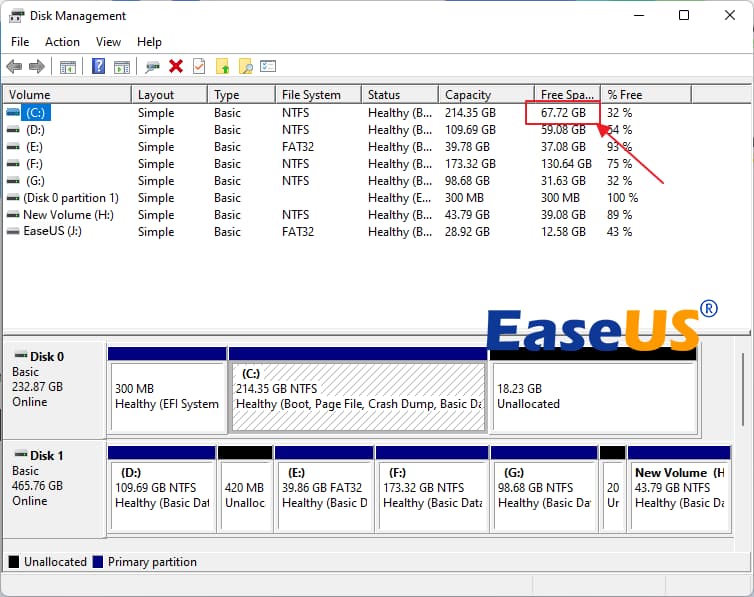
Task: Click the 18.23 GB Unallocated space block
Action: pos(590,395)
